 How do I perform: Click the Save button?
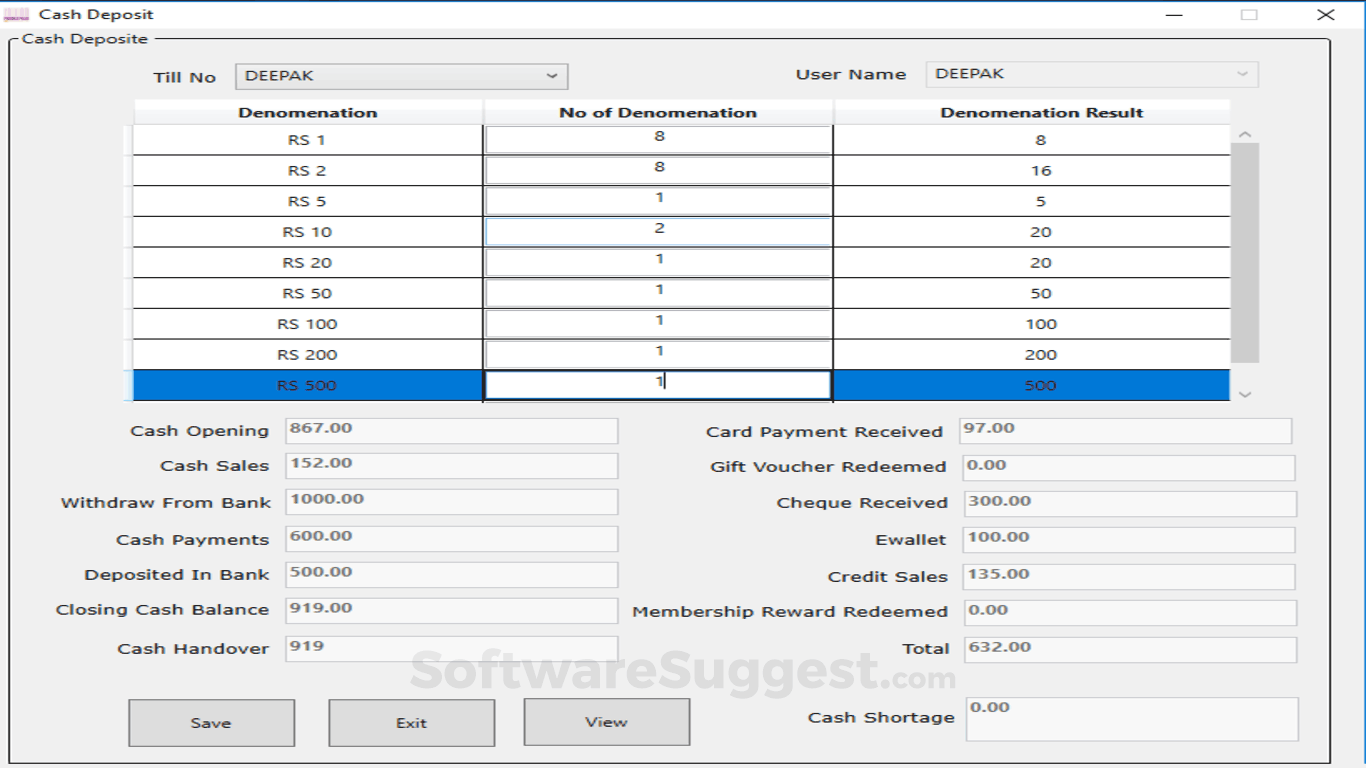[x=211, y=722]
